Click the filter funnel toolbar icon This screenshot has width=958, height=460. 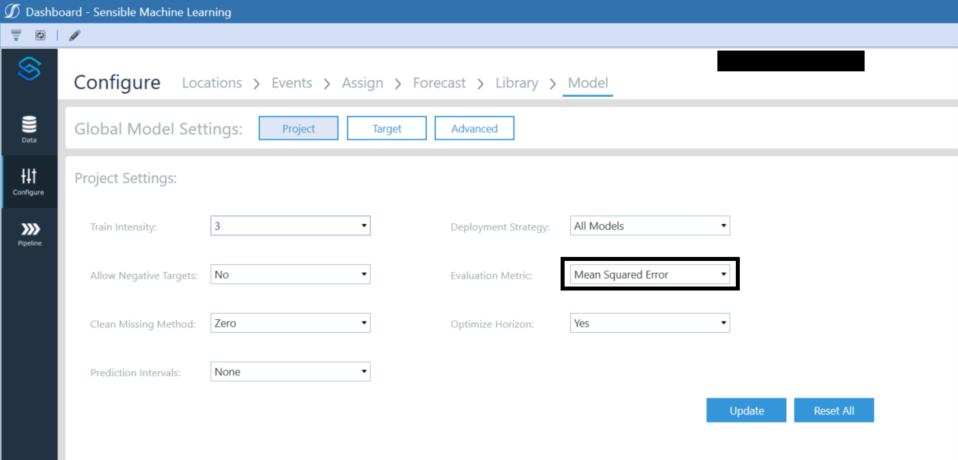(16, 36)
